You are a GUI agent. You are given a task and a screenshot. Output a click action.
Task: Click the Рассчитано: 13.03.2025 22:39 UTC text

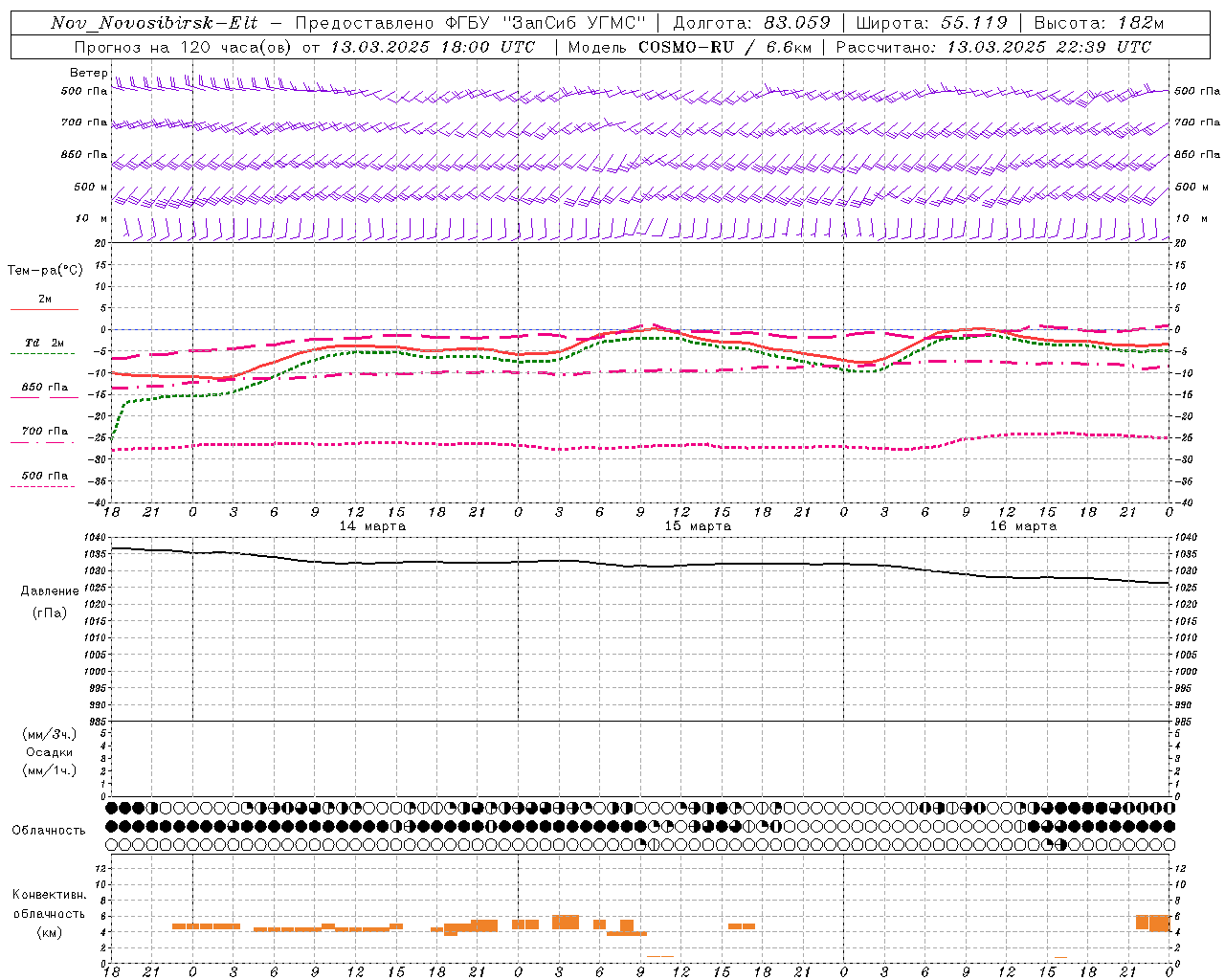993,47
